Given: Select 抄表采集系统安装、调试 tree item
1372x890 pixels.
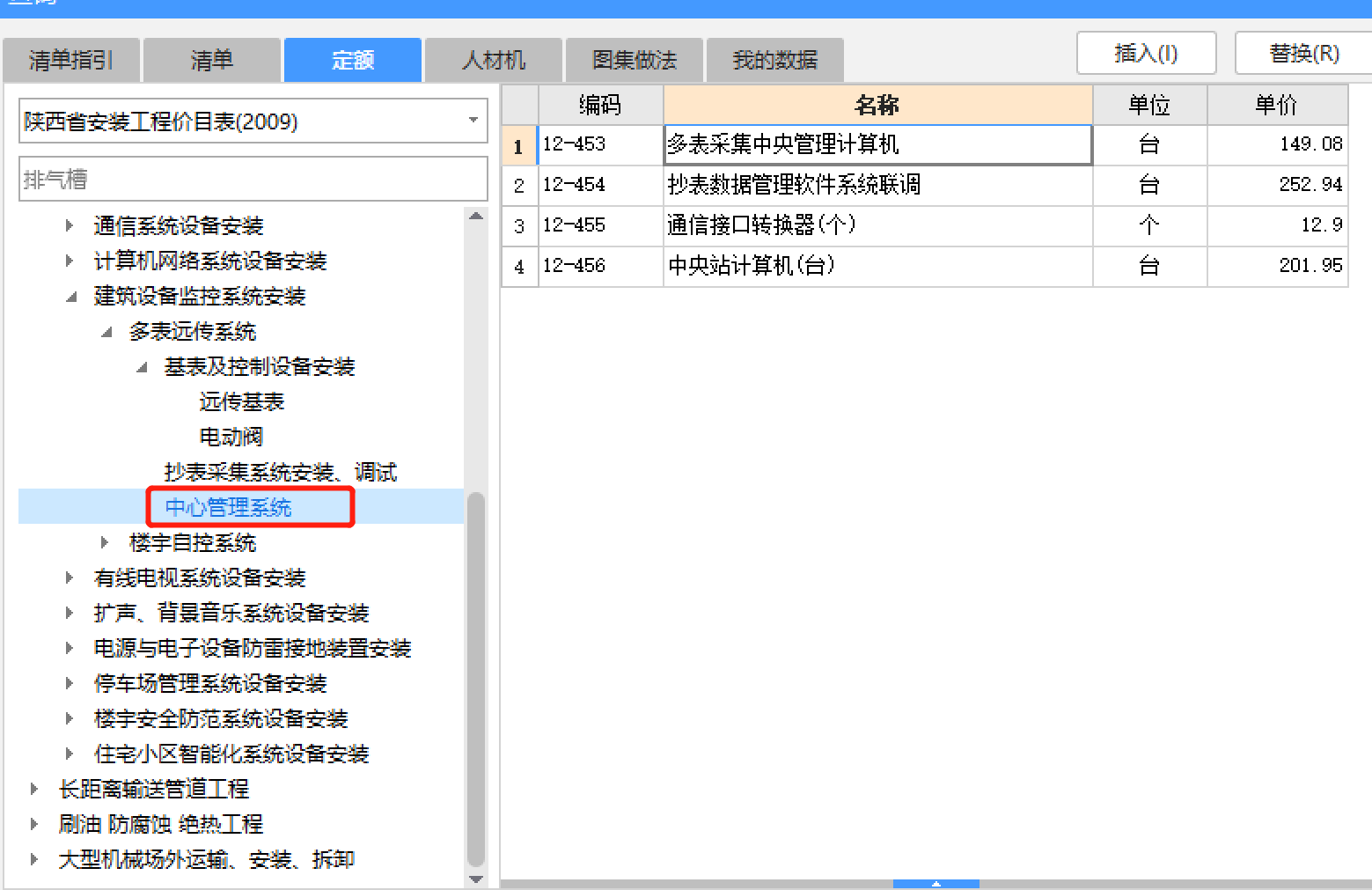Looking at the screenshot, I should pos(281,472).
